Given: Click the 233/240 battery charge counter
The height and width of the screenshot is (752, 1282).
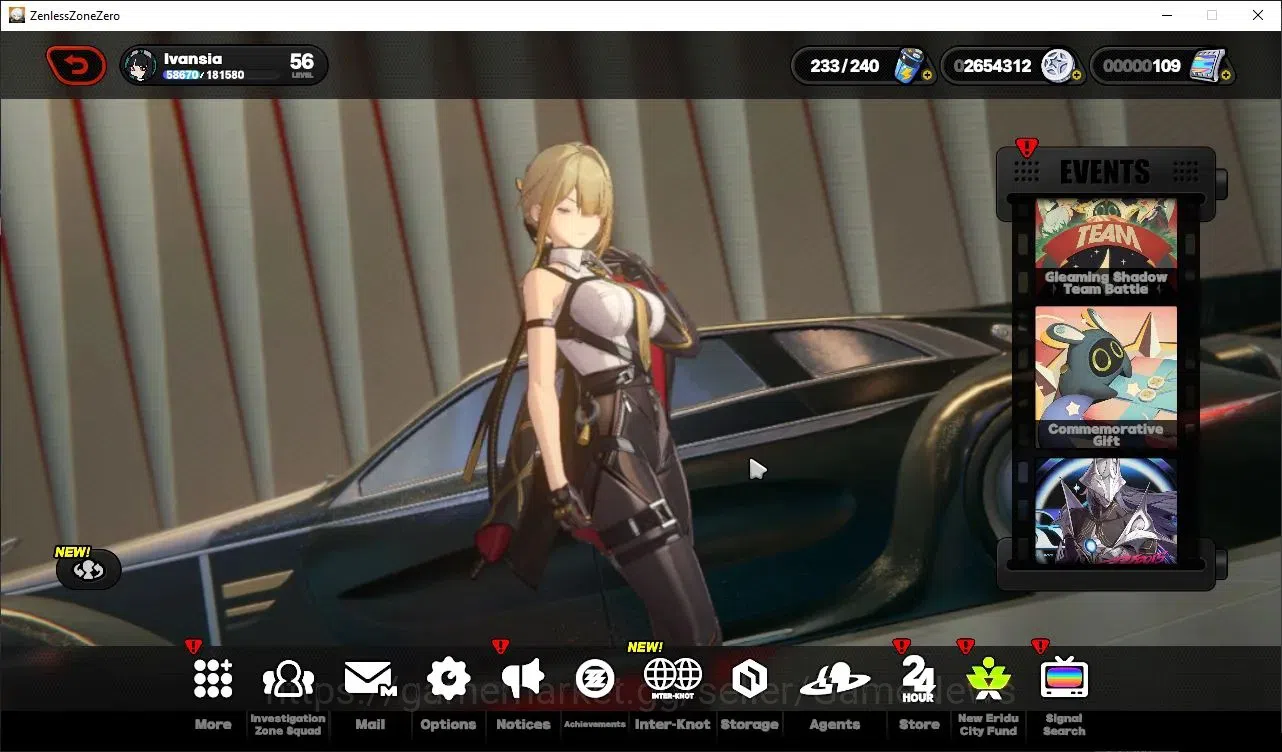Looking at the screenshot, I should (x=845, y=66).
